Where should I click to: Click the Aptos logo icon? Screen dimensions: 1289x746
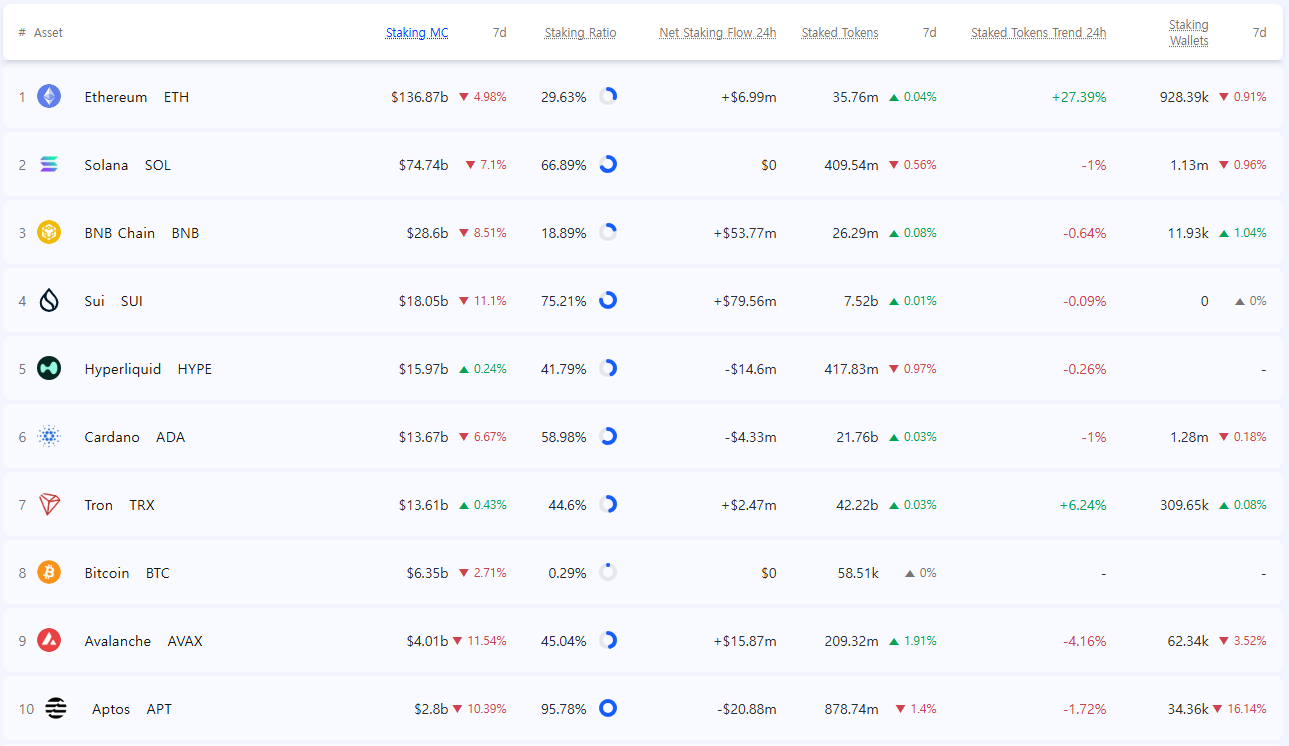coord(56,709)
